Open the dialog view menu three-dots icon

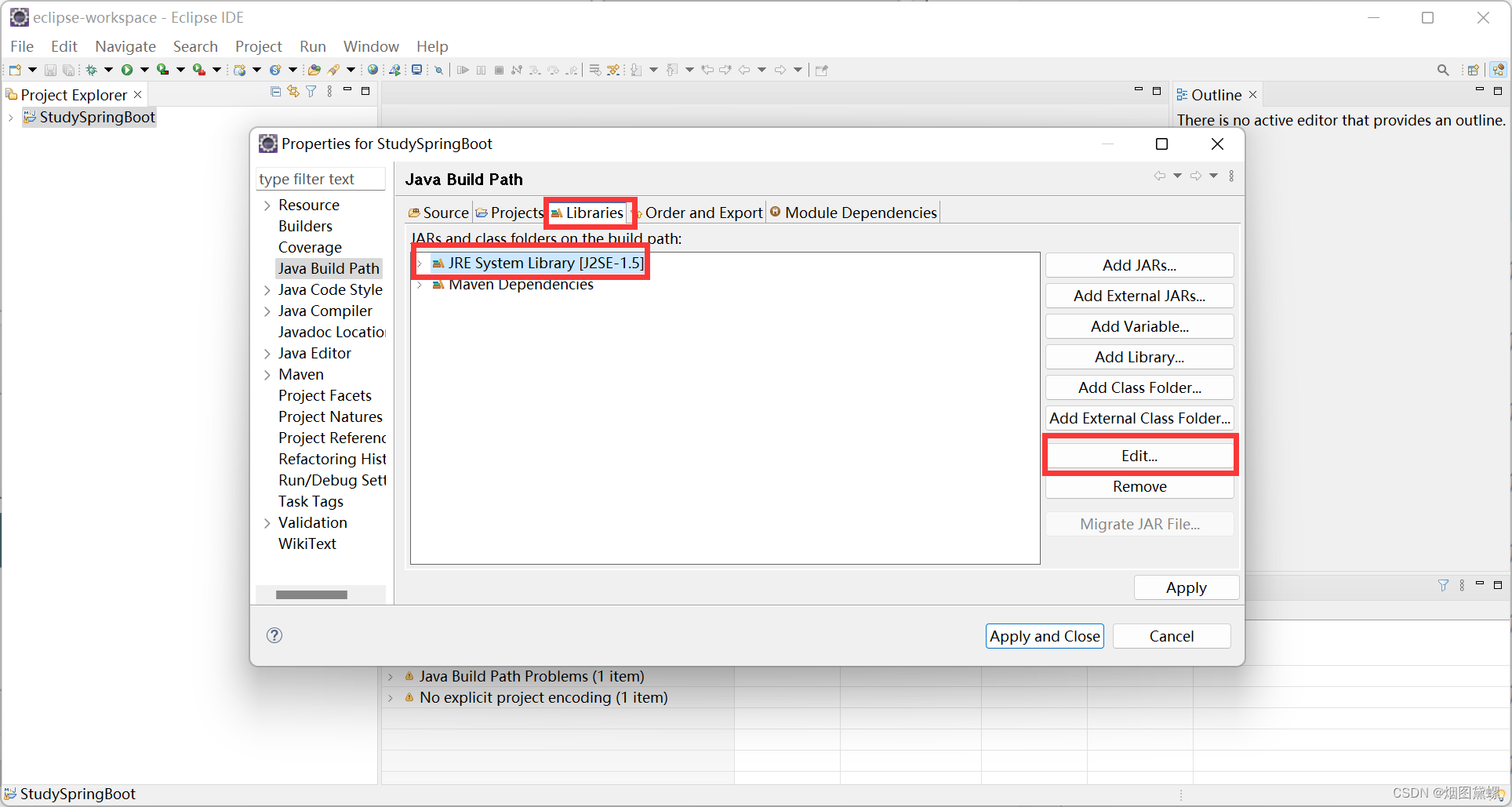[1231, 176]
